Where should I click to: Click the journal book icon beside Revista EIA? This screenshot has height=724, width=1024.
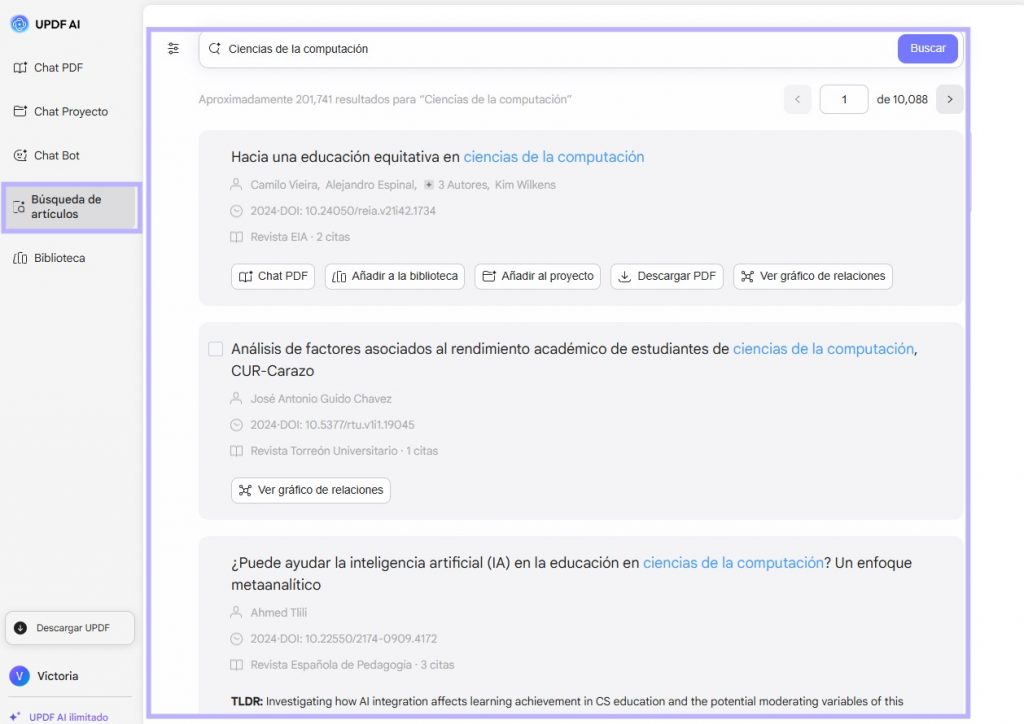(236, 237)
